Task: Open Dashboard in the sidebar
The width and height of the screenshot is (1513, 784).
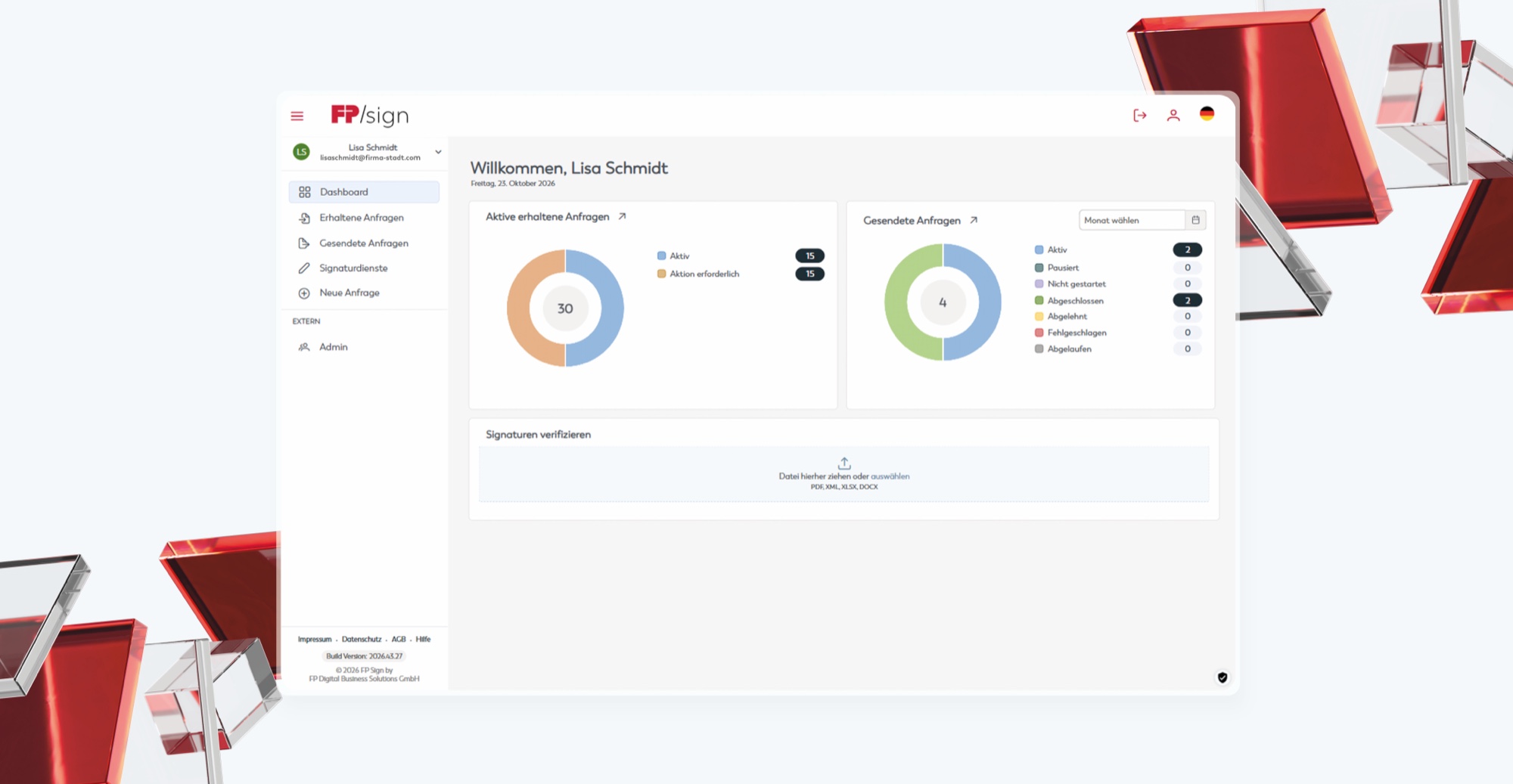Action: point(364,192)
